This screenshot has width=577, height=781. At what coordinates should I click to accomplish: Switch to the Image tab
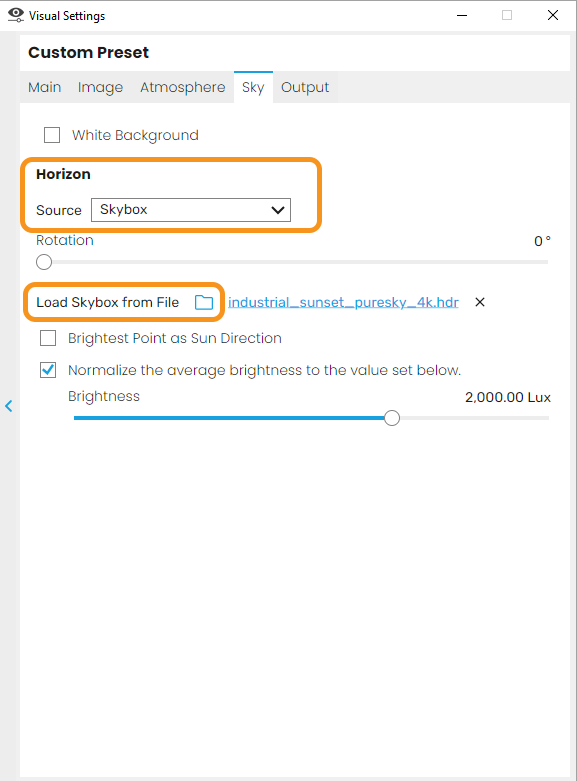pos(100,87)
